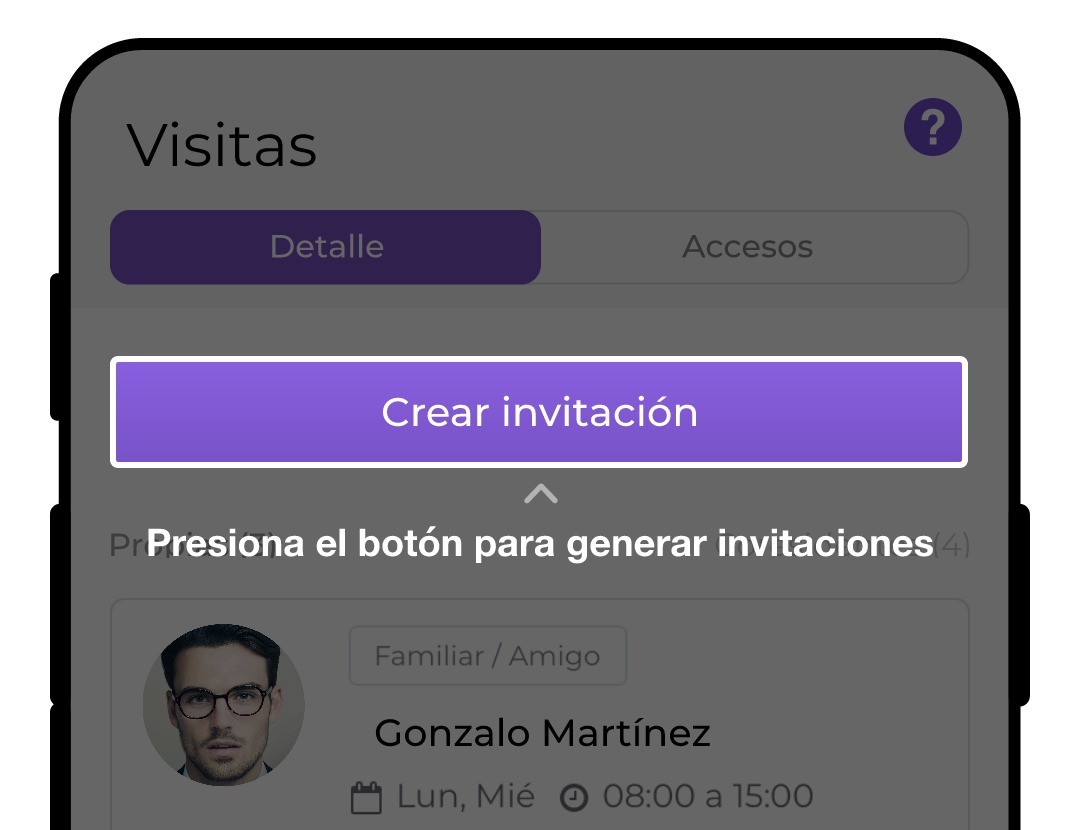Click the Familiar / Amigo label

[x=487, y=655]
